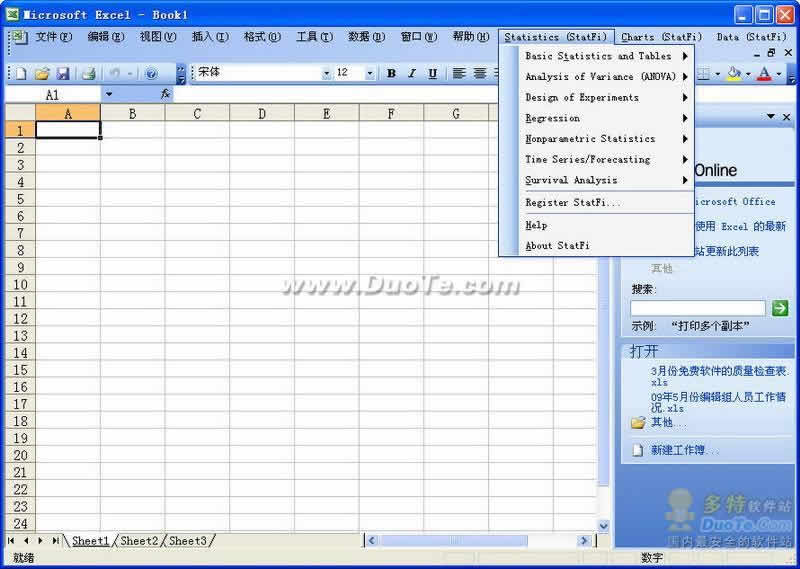Click the task pane search input field
800x569 pixels.
click(697, 308)
